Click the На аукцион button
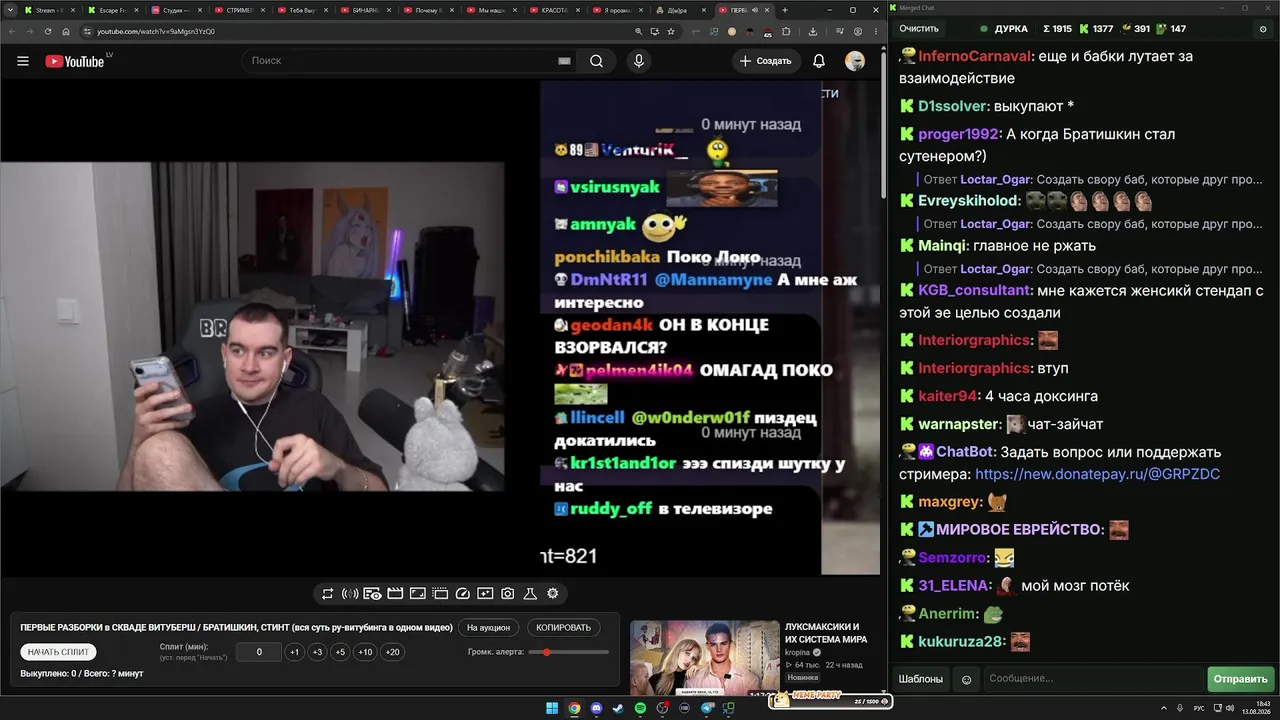Image resolution: width=1280 pixels, height=720 pixels. pos(489,628)
